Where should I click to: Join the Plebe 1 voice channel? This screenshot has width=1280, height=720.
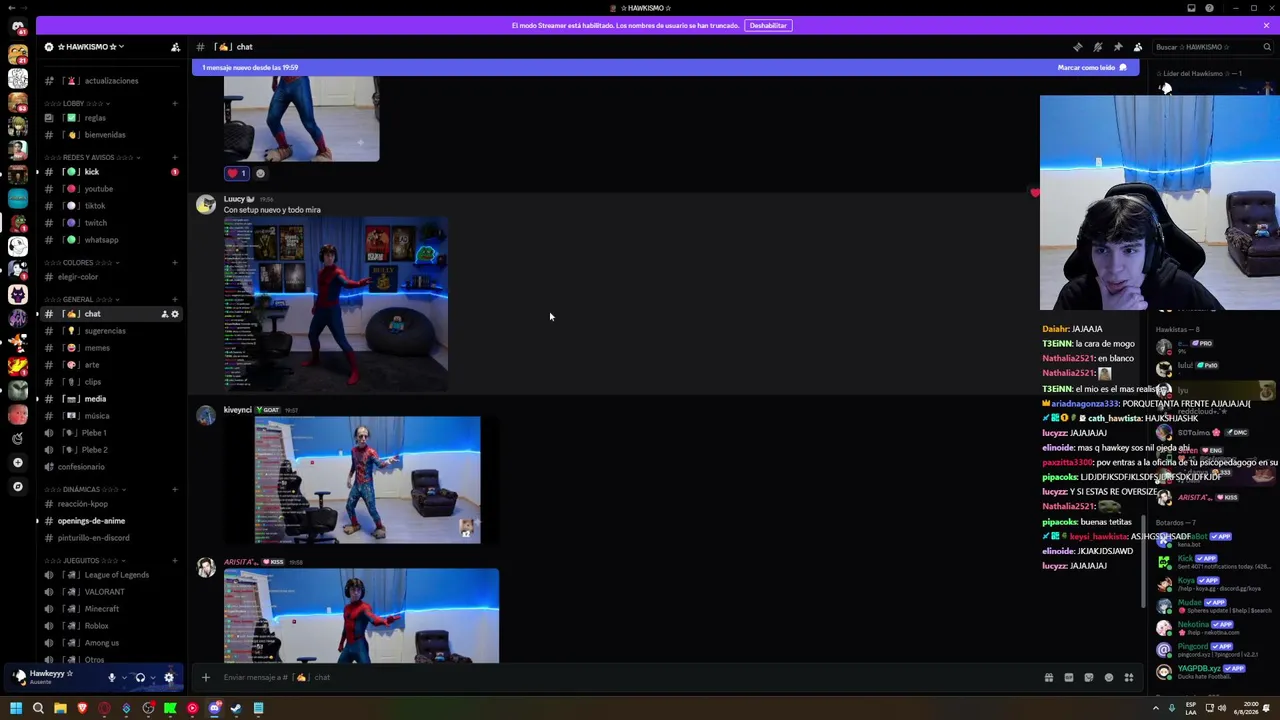111,433
